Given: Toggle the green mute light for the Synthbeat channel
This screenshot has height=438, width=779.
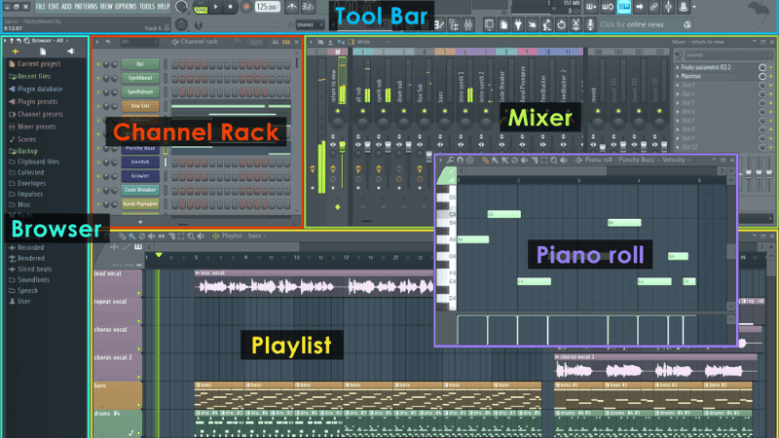Looking at the screenshot, I should point(98,77).
